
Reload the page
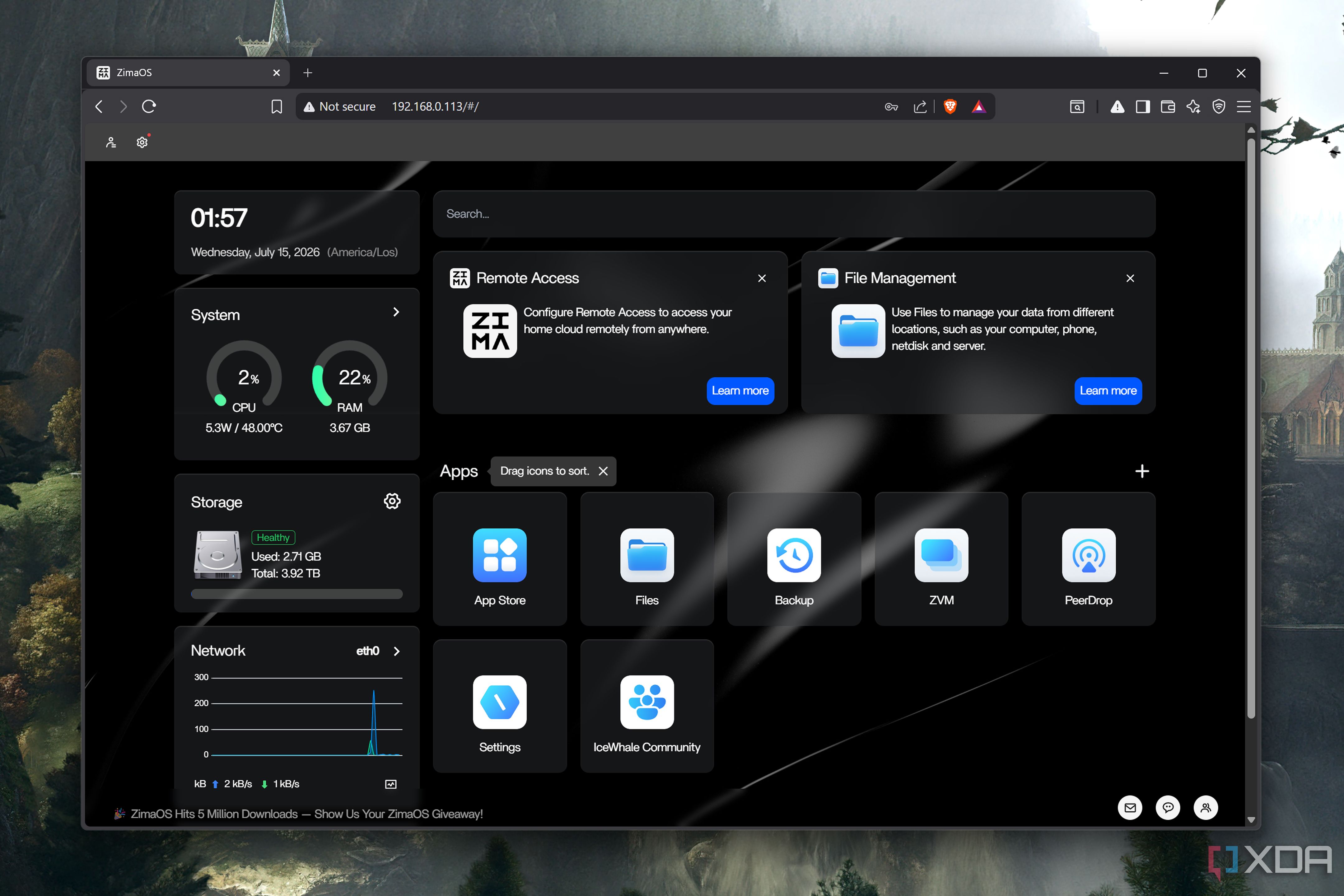pos(149,106)
